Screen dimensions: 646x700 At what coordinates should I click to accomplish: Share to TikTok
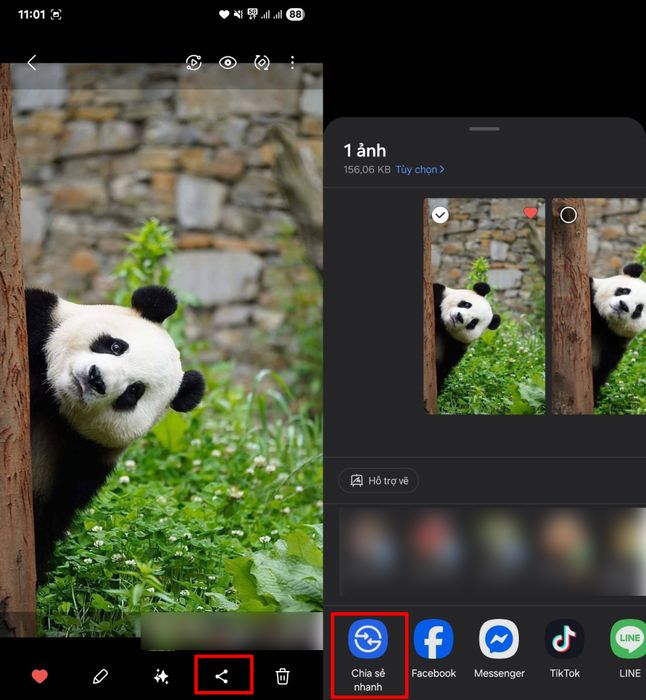click(564, 649)
